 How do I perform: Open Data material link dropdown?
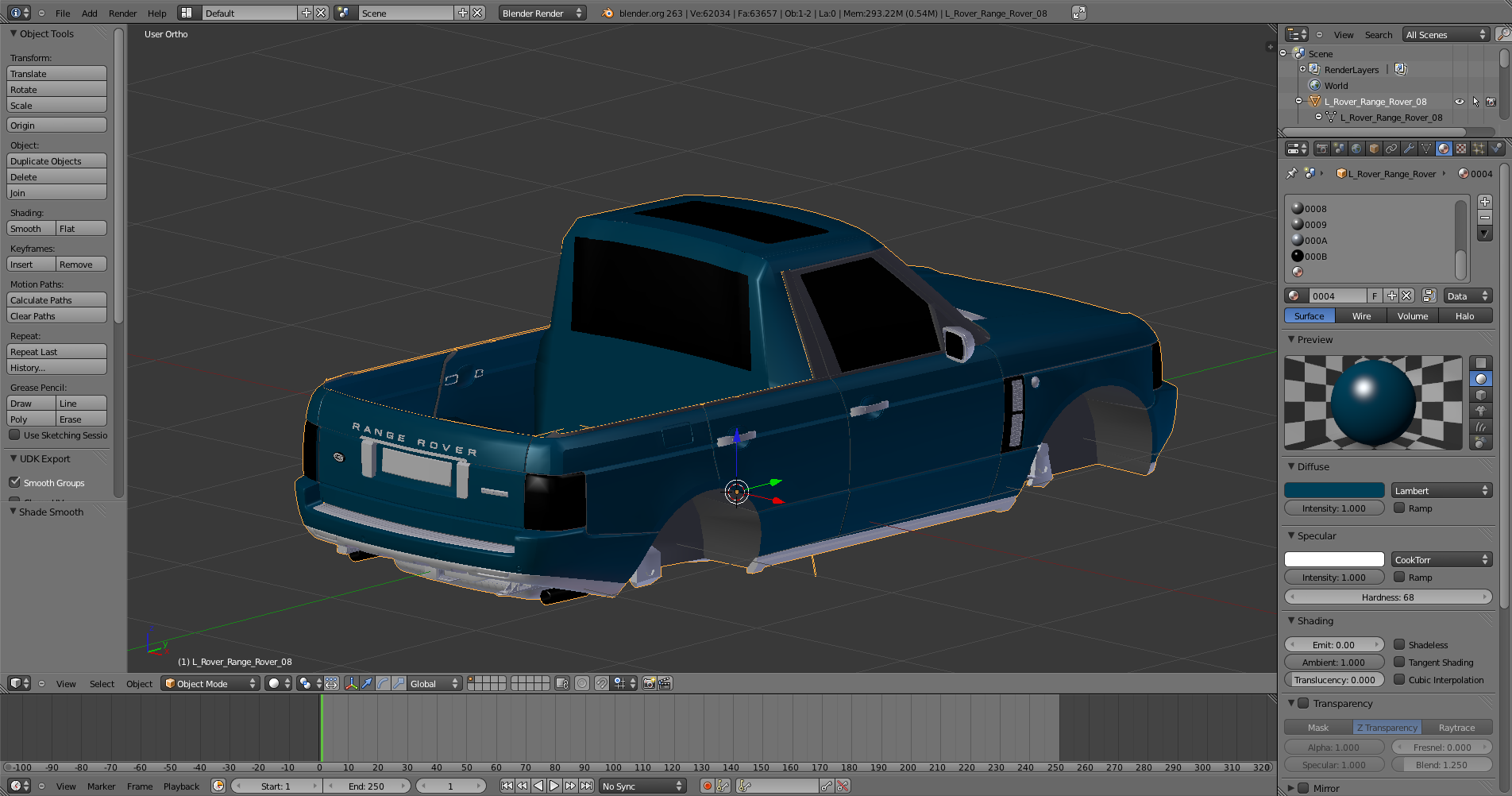(1468, 296)
